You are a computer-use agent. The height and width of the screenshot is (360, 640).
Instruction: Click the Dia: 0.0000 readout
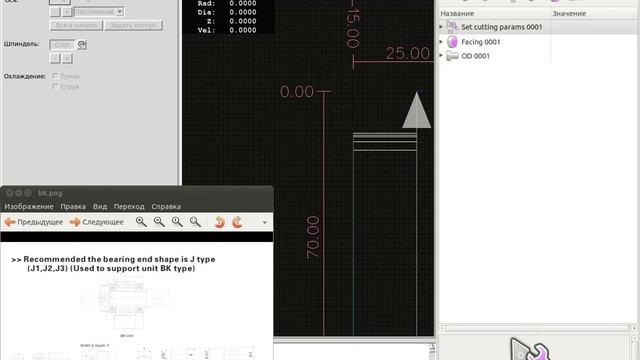pos(227,12)
